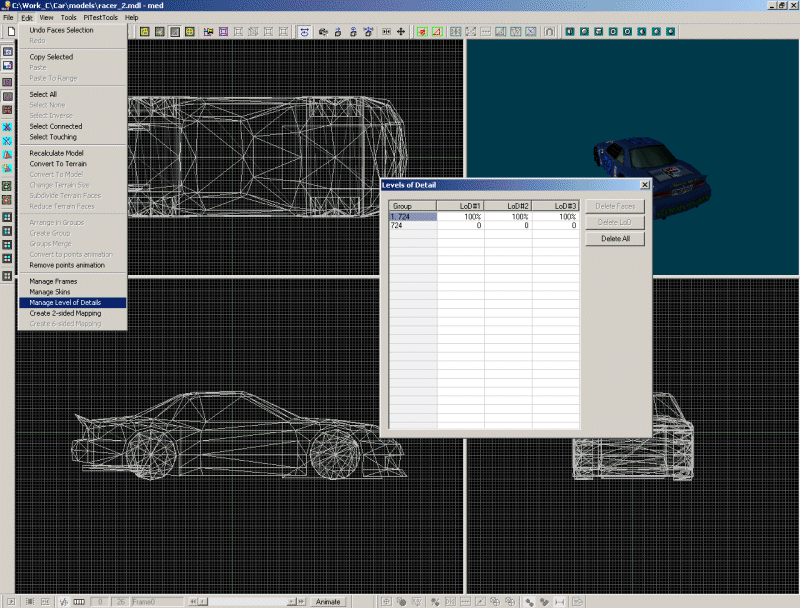Click the four-arrow move tool icon

tap(401, 32)
